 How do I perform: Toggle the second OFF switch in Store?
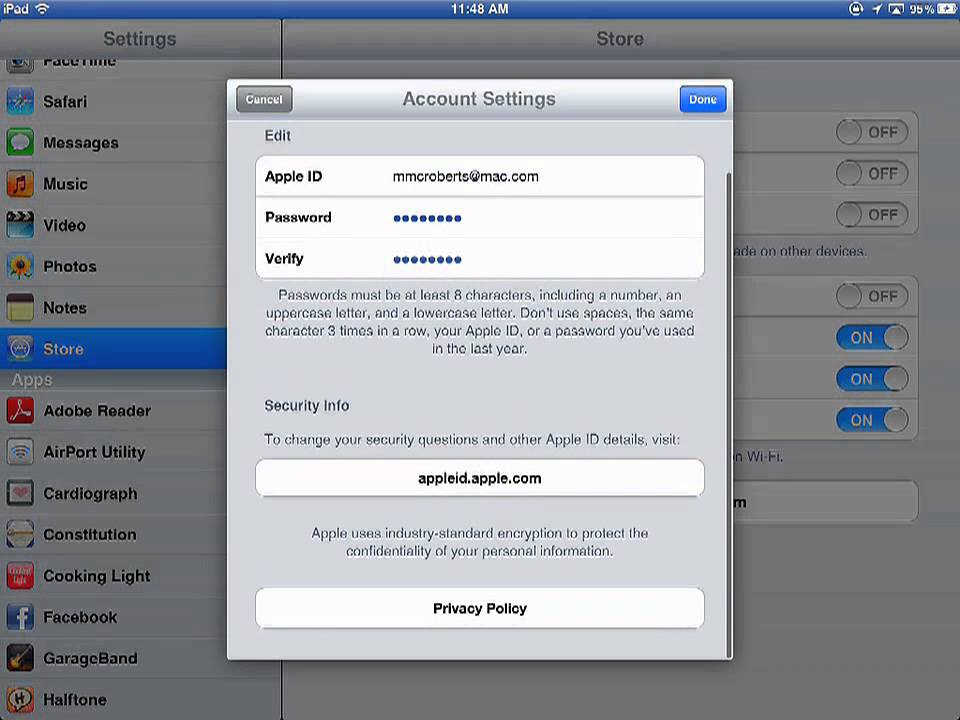tap(872, 173)
